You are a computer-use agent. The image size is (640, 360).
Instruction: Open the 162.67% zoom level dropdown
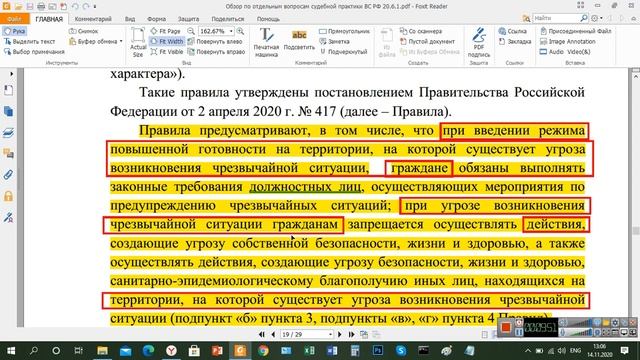(231, 31)
